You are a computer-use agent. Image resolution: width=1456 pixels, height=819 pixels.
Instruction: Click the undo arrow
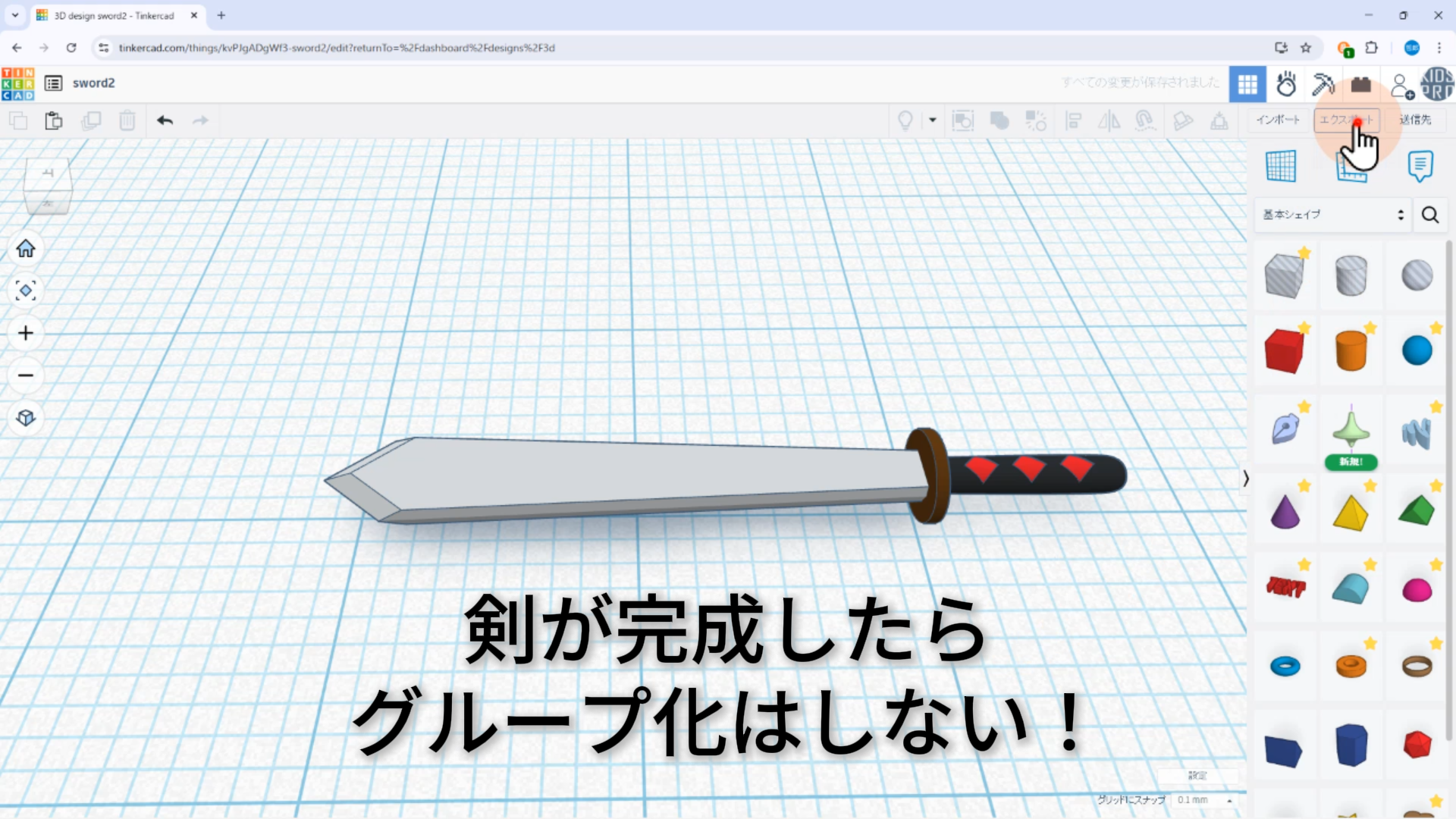click(x=165, y=121)
